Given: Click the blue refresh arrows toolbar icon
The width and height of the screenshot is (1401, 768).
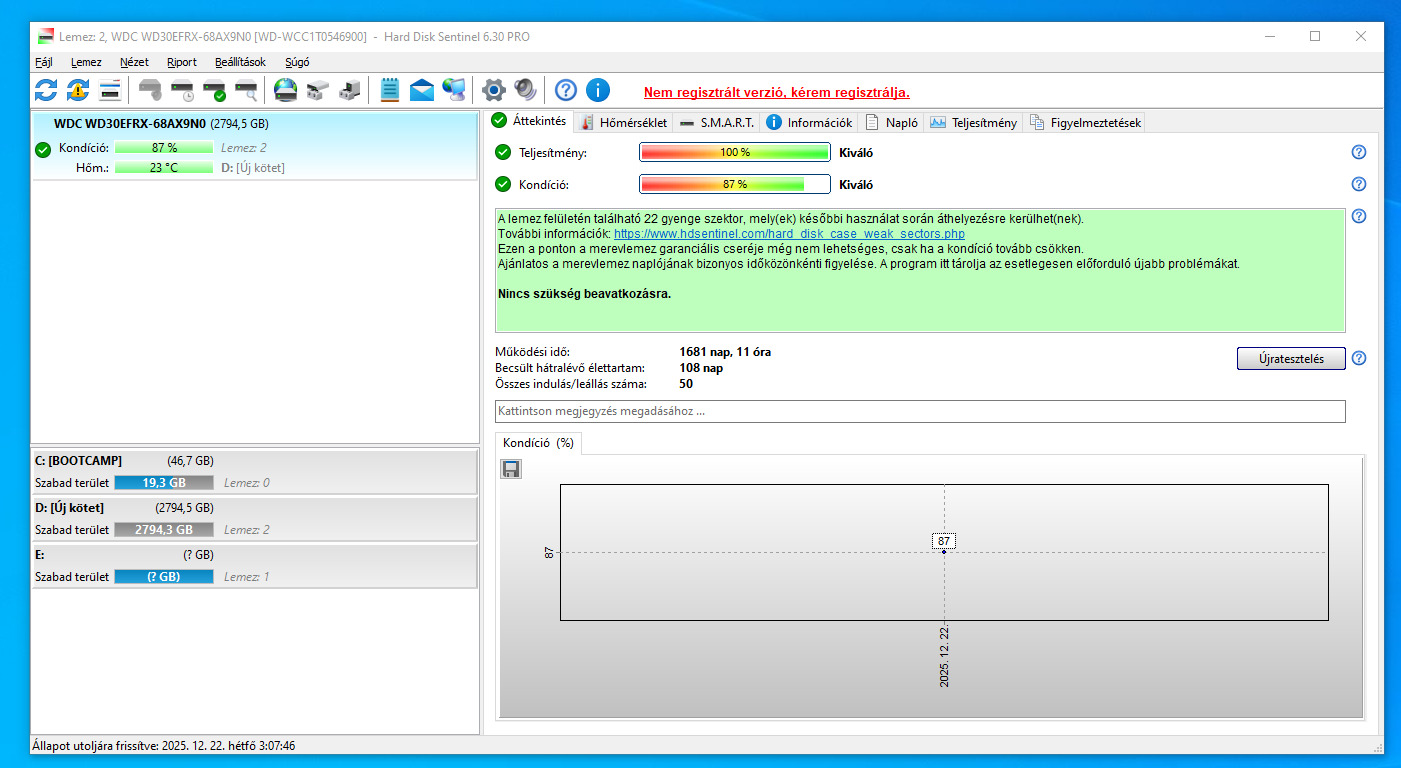Looking at the screenshot, I should click(x=46, y=91).
